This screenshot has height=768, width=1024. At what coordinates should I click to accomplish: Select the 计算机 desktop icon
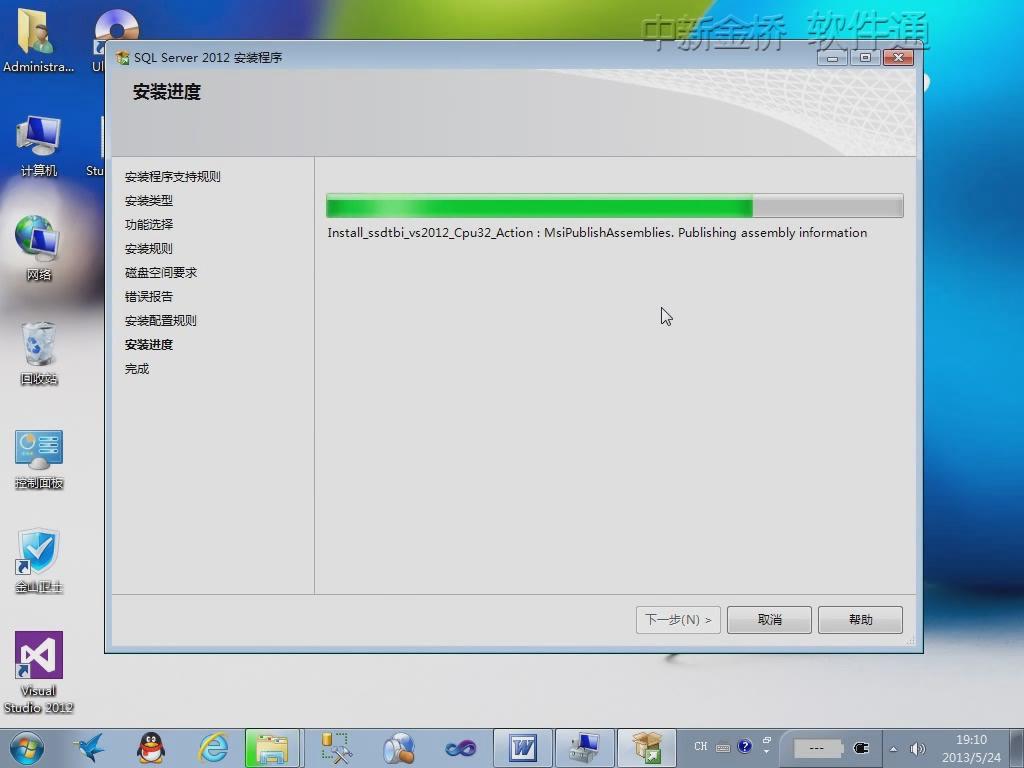pyautogui.click(x=38, y=145)
